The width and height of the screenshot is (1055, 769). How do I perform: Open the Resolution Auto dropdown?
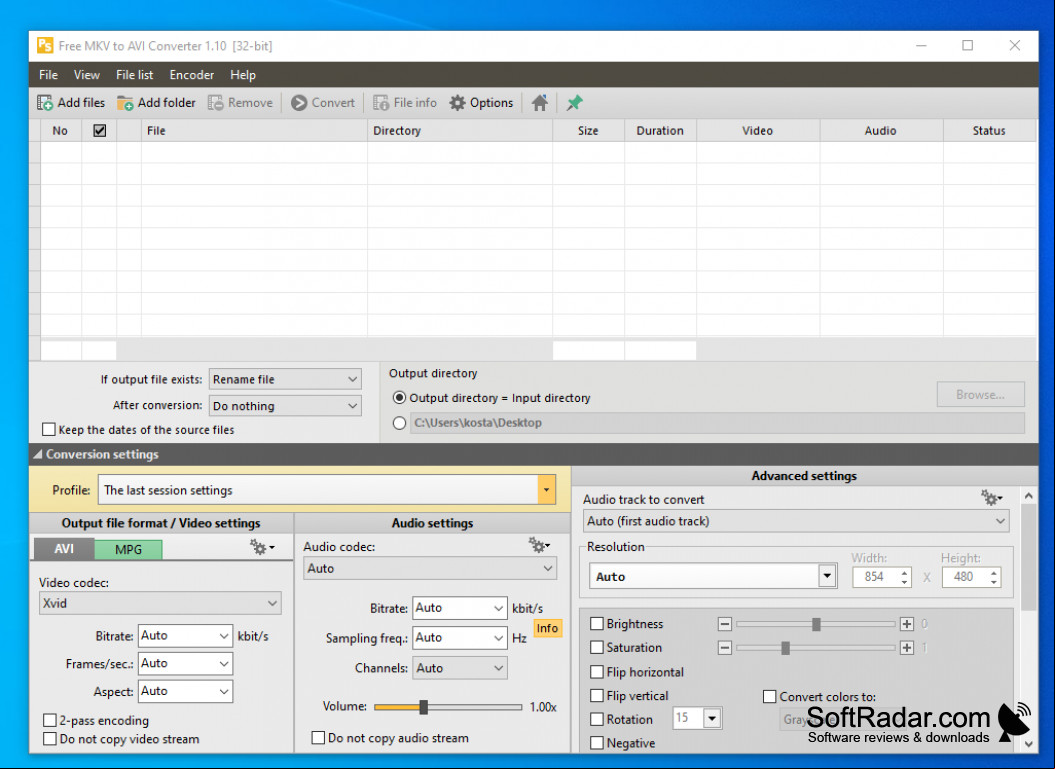click(827, 577)
